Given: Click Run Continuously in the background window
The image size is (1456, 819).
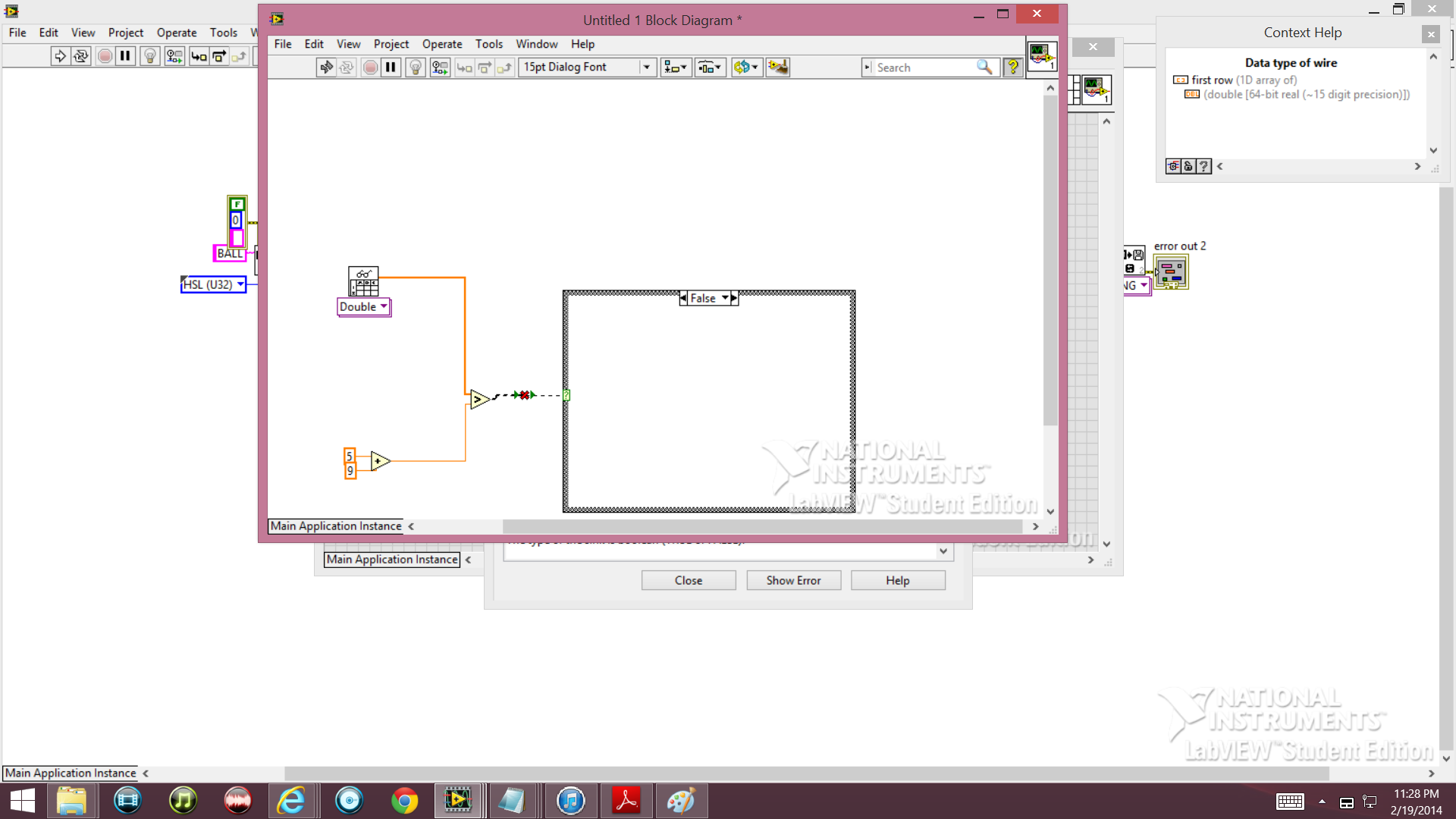Looking at the screenshot, I should tap(80, 56).
